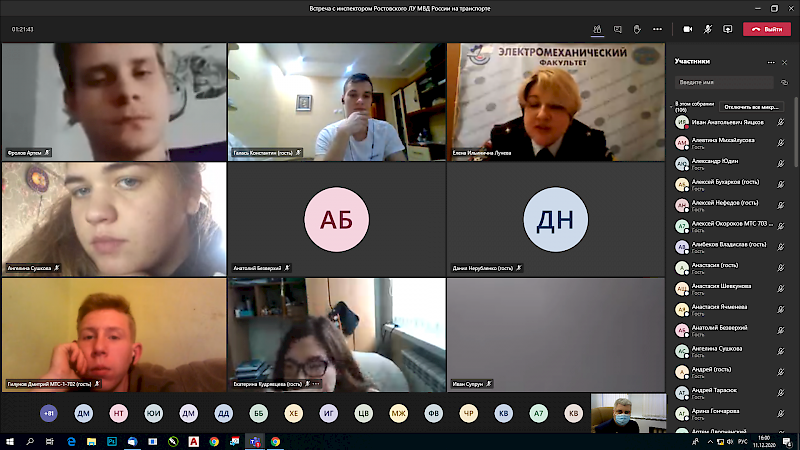The image size is (800, 450).
Task: Open more actions menu in meeting toolbar
Action: point(657,29)
